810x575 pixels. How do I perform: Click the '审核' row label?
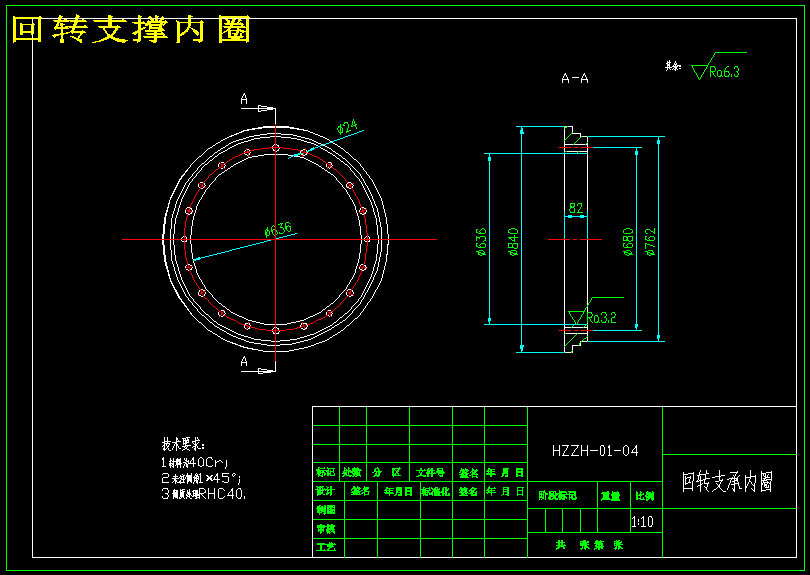[325, 529]
